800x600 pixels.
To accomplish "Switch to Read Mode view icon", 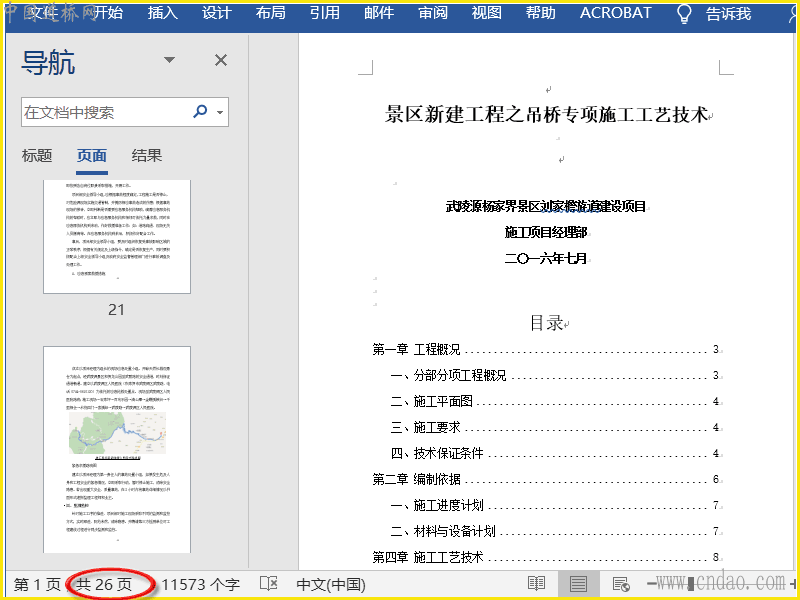I will 536,584.
